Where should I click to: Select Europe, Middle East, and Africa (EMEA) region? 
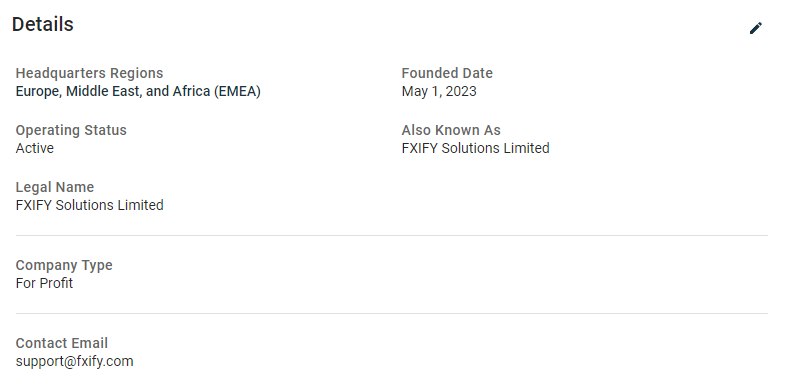(138, 92)
